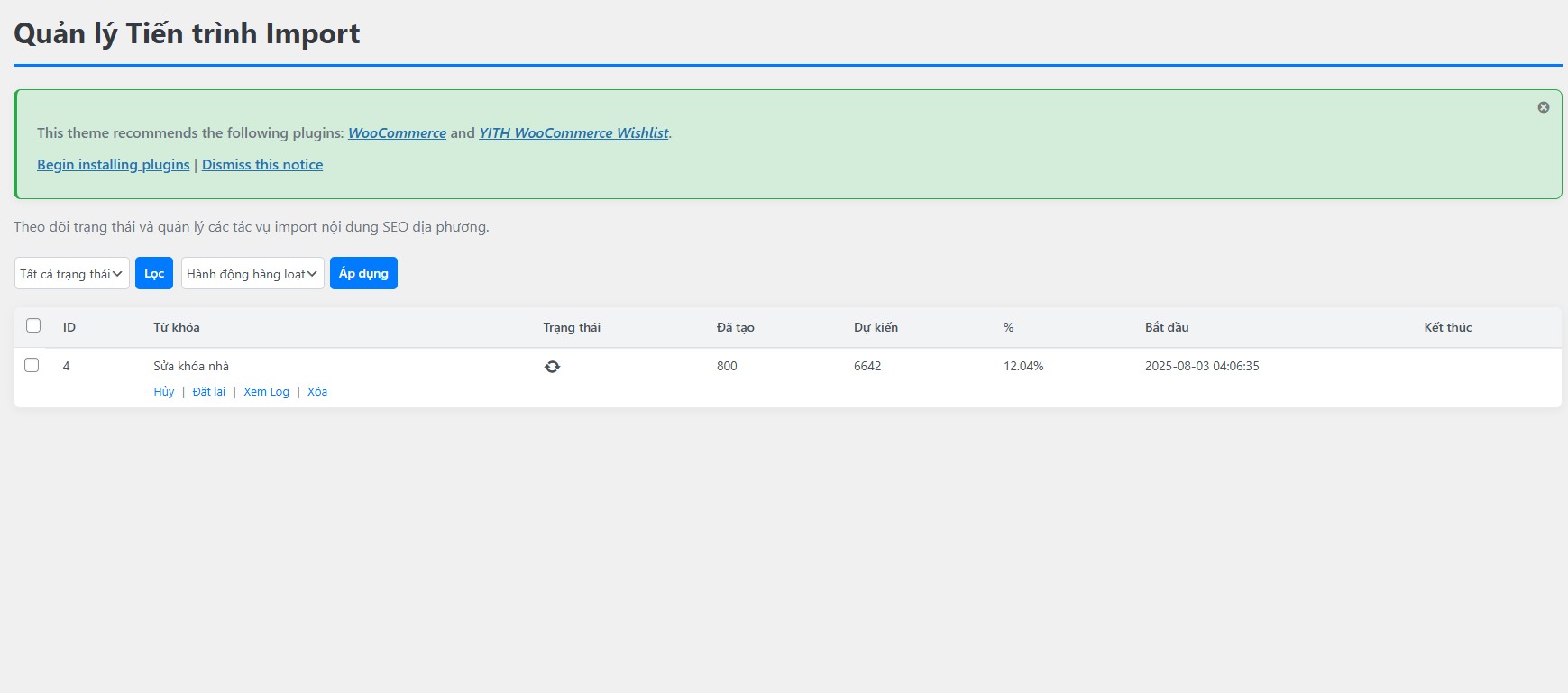Click the "Bắt đầu" column header
The image size is (1568, 693).
(1167, 327)
